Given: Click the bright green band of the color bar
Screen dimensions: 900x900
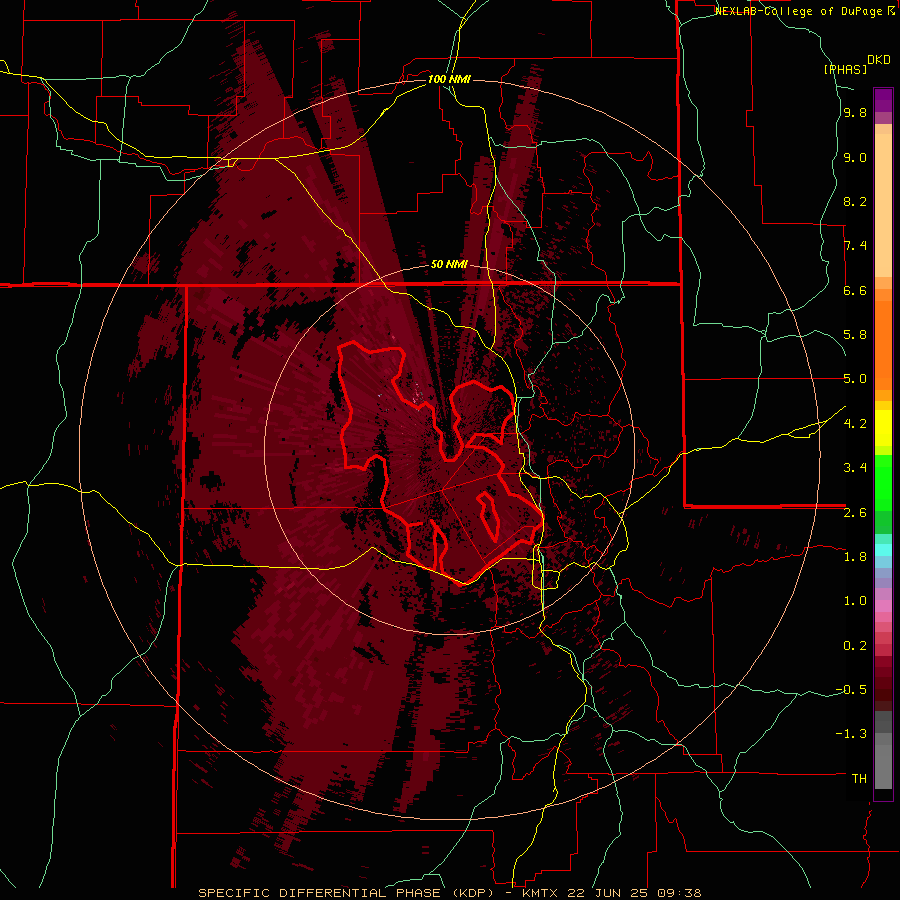Looking at the screenshot, I should click(883, 481).
